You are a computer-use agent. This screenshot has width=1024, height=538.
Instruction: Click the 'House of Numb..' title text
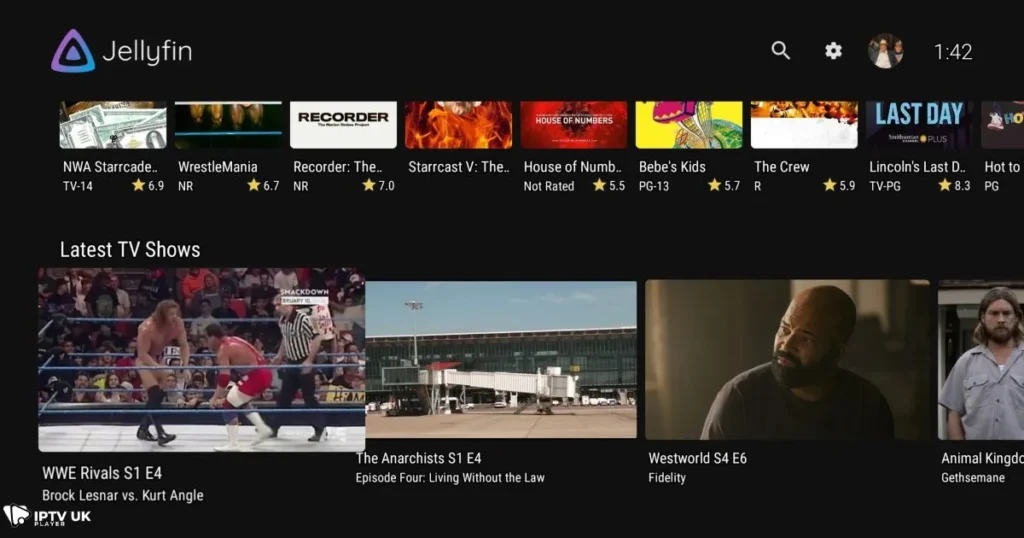(x=573, y=167)
